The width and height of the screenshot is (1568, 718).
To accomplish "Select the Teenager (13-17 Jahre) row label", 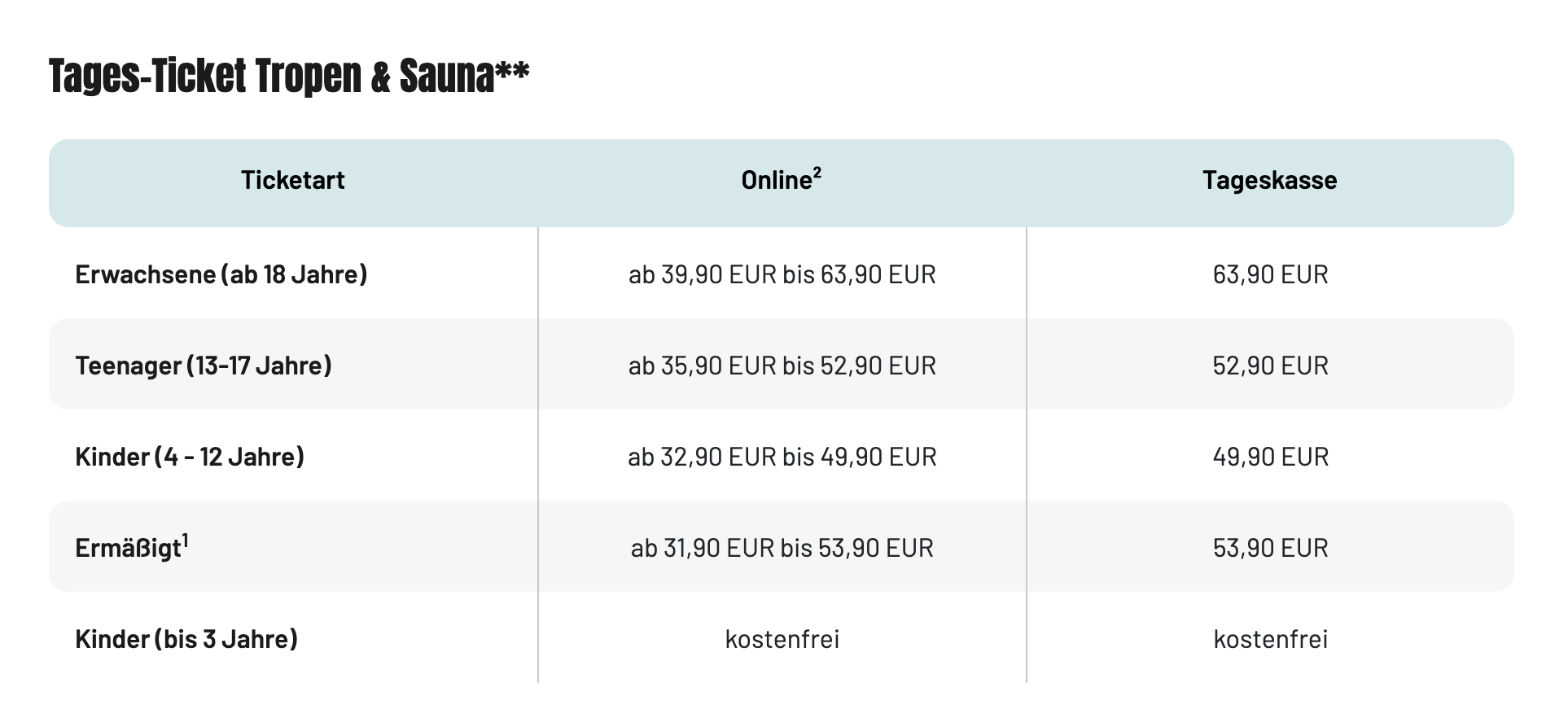I will click(x=204, y=366).
